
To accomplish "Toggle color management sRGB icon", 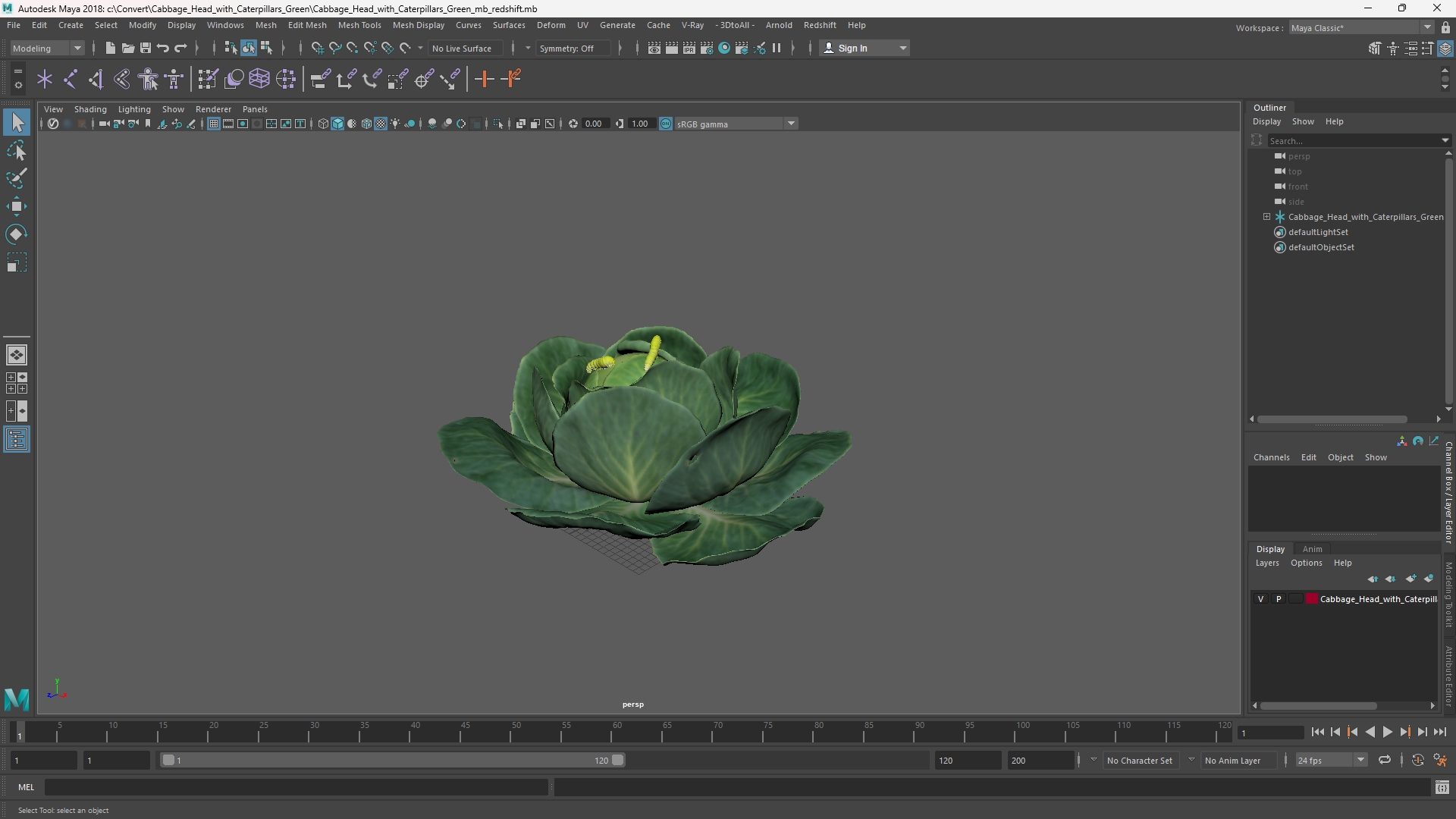I will pos(666,124).
